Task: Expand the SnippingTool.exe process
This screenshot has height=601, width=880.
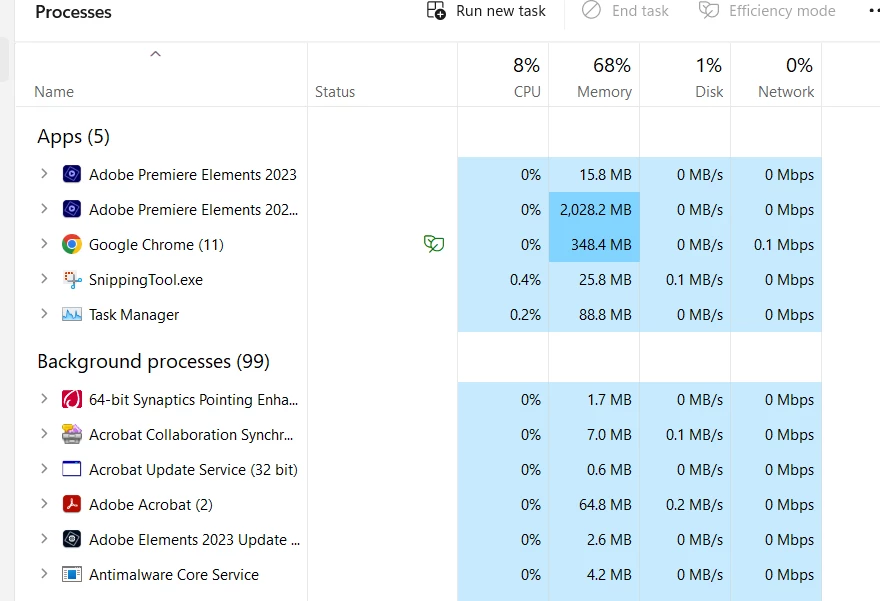Action: coord(44,279)
